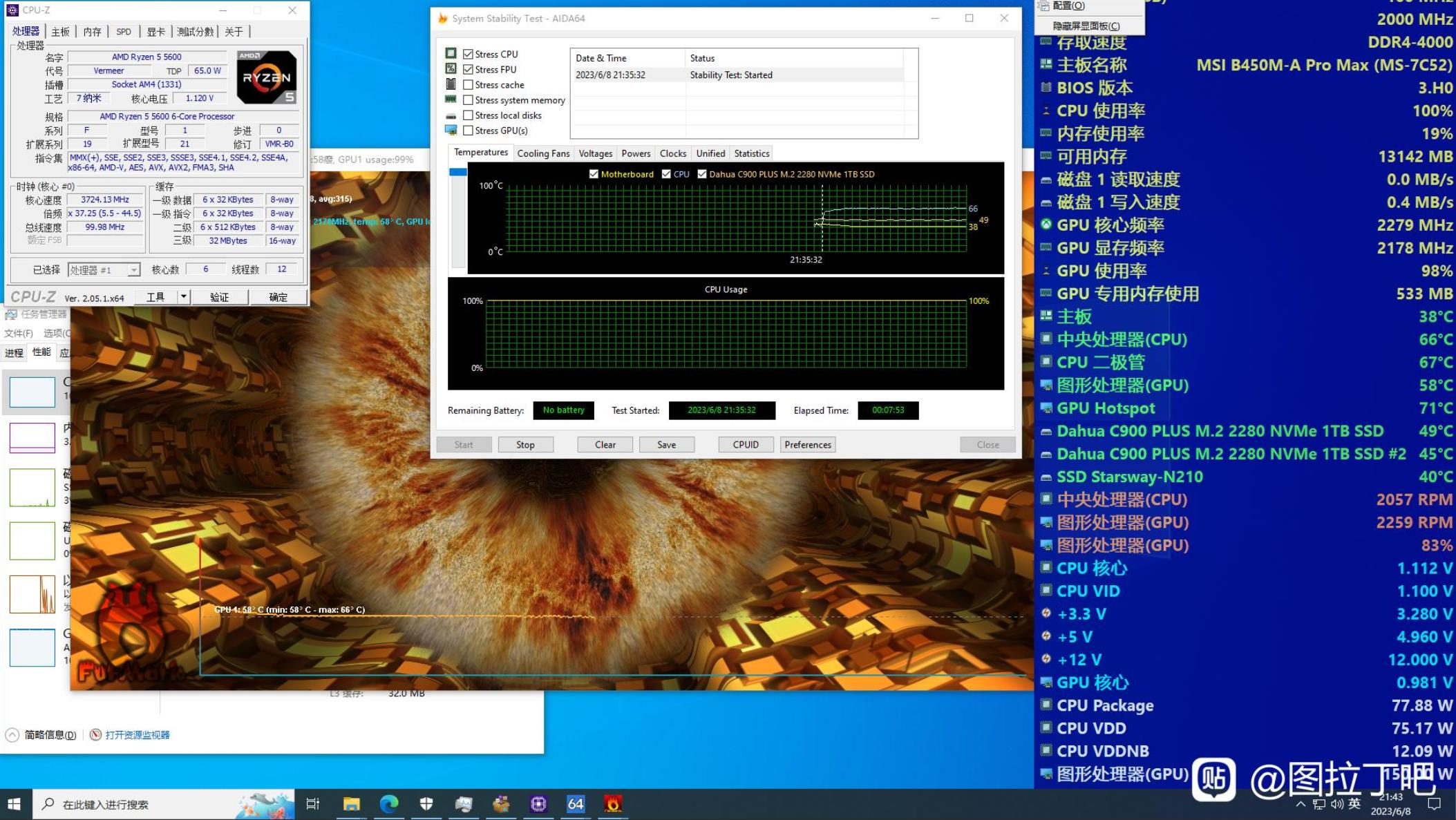Switch to the 内存 tab in CPU-Z
This screenshot has width=1456, height=820.
92,32
